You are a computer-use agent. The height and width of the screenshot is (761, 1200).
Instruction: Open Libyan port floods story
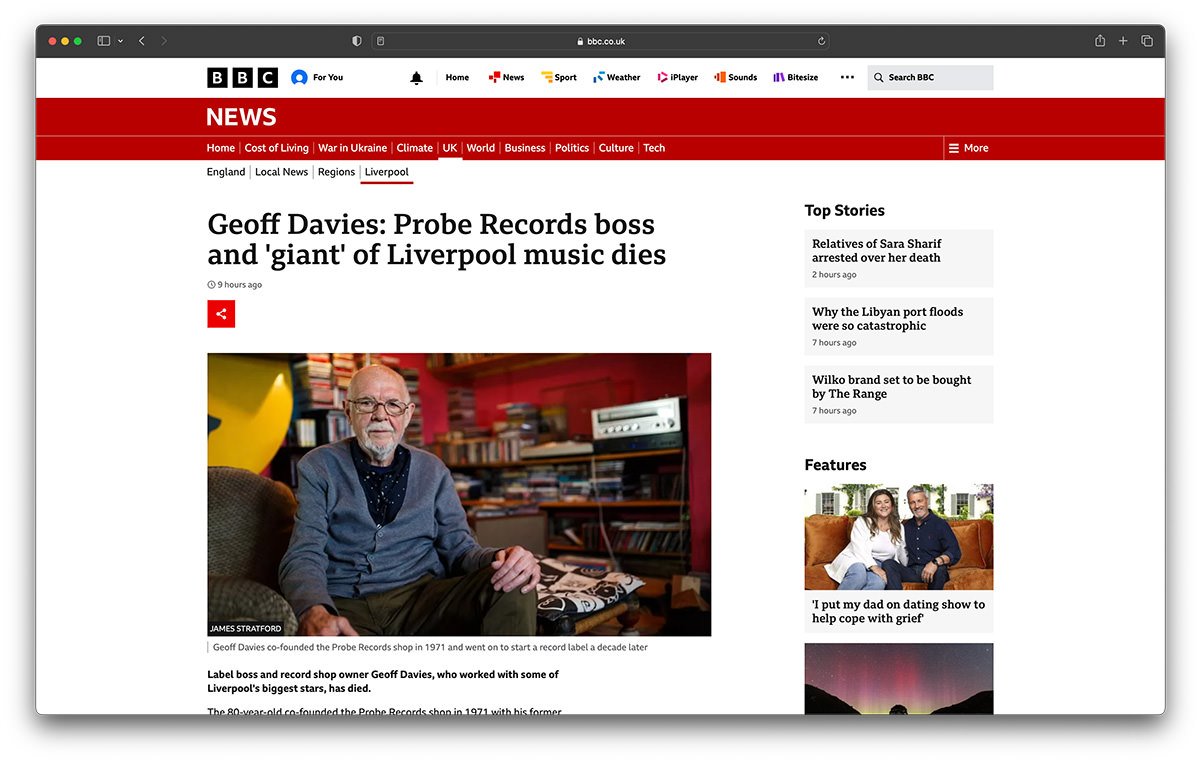(888, 318)
